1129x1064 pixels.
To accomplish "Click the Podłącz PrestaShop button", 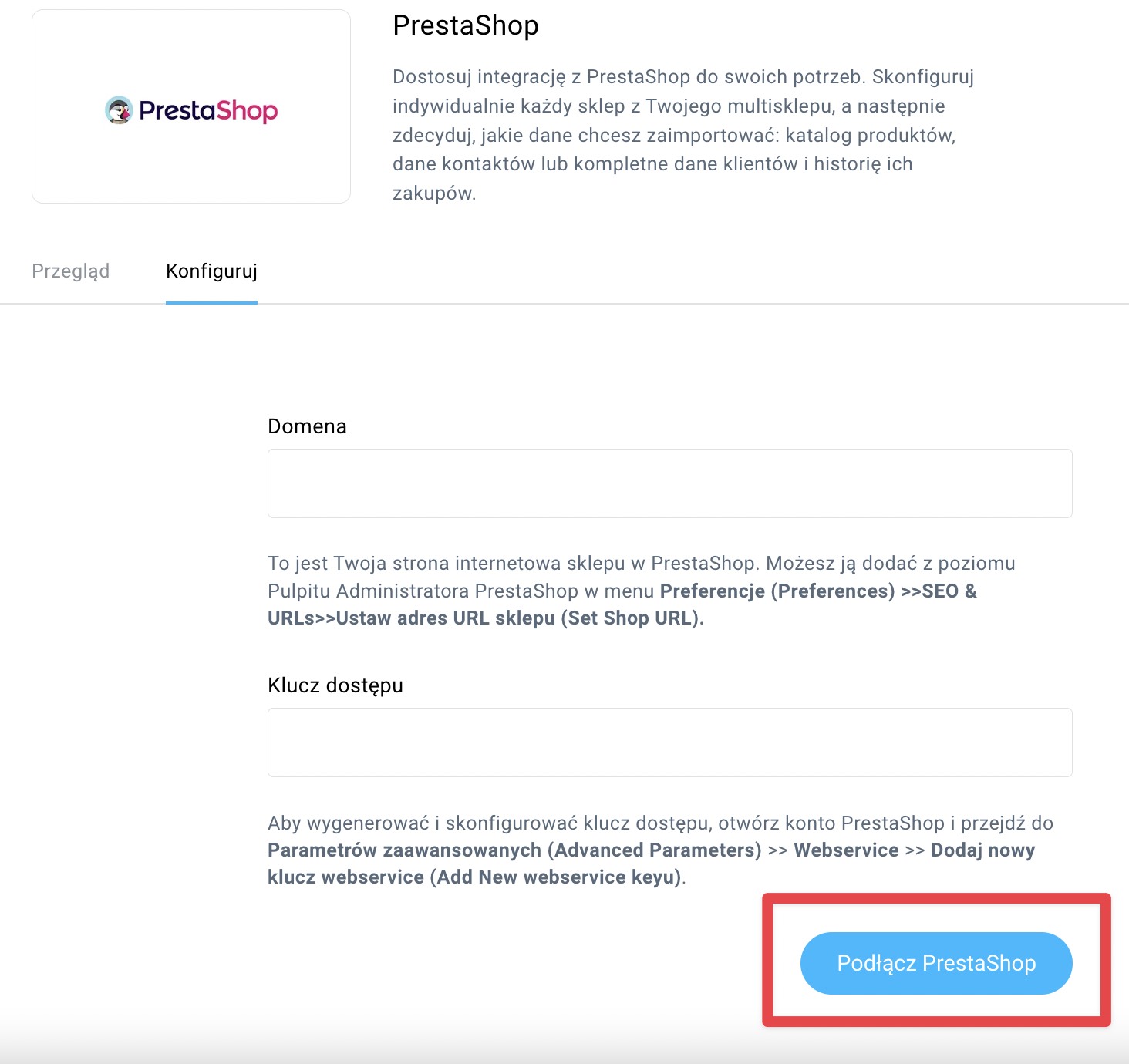I will 936,963.
